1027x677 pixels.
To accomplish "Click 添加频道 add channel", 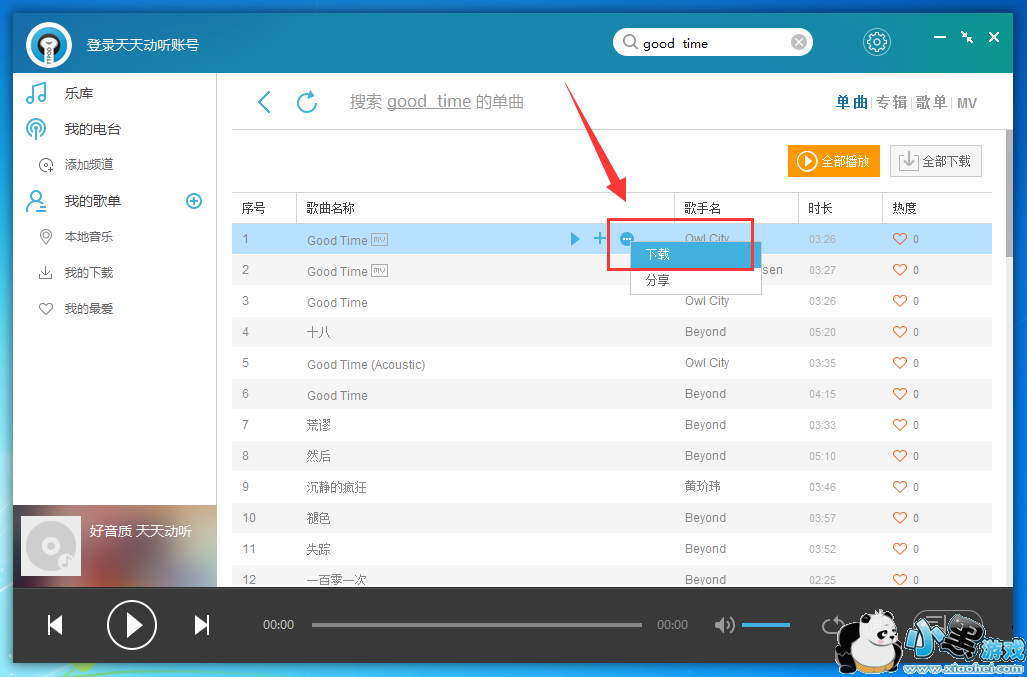I will tap(88, 165).
